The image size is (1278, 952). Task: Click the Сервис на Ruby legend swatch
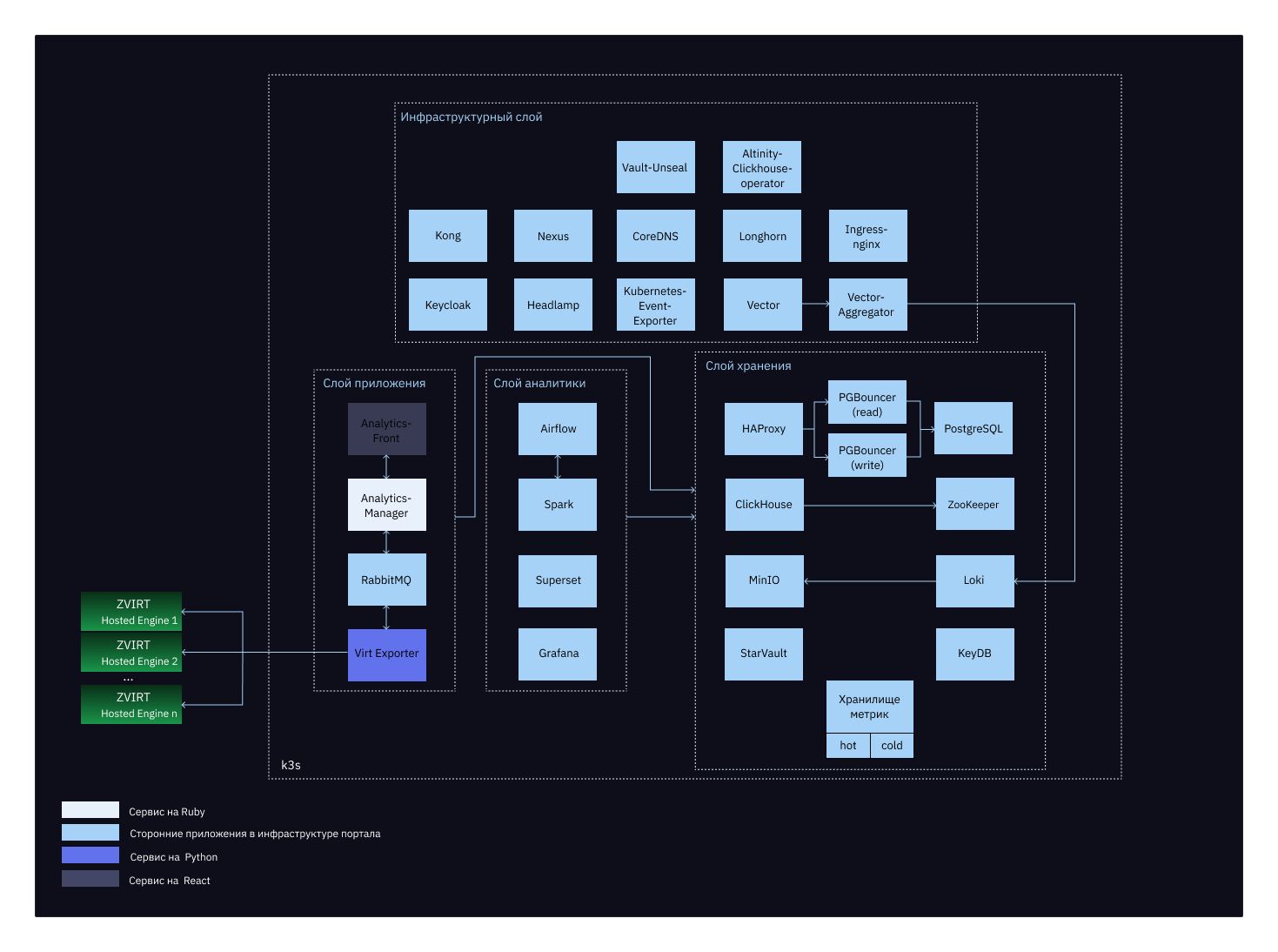pos(90,810)
